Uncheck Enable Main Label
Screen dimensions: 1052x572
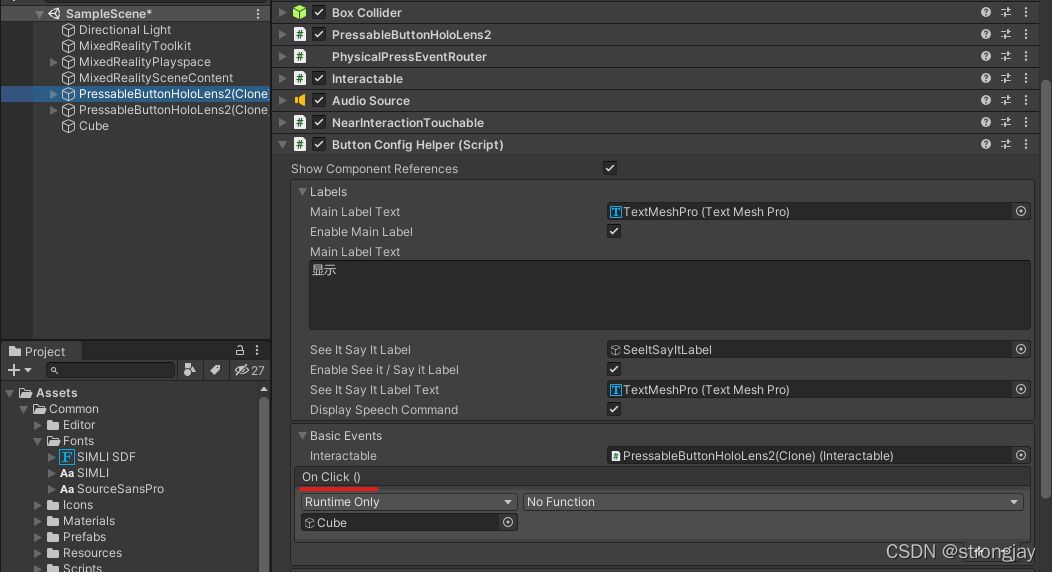[614, 231]
